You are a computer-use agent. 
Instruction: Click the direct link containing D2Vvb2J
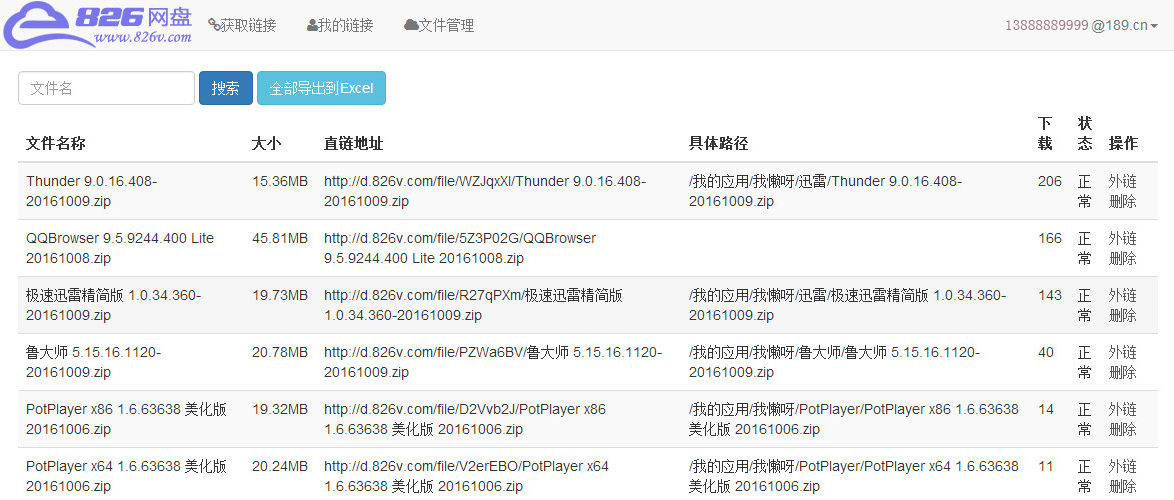click(465, 419)
